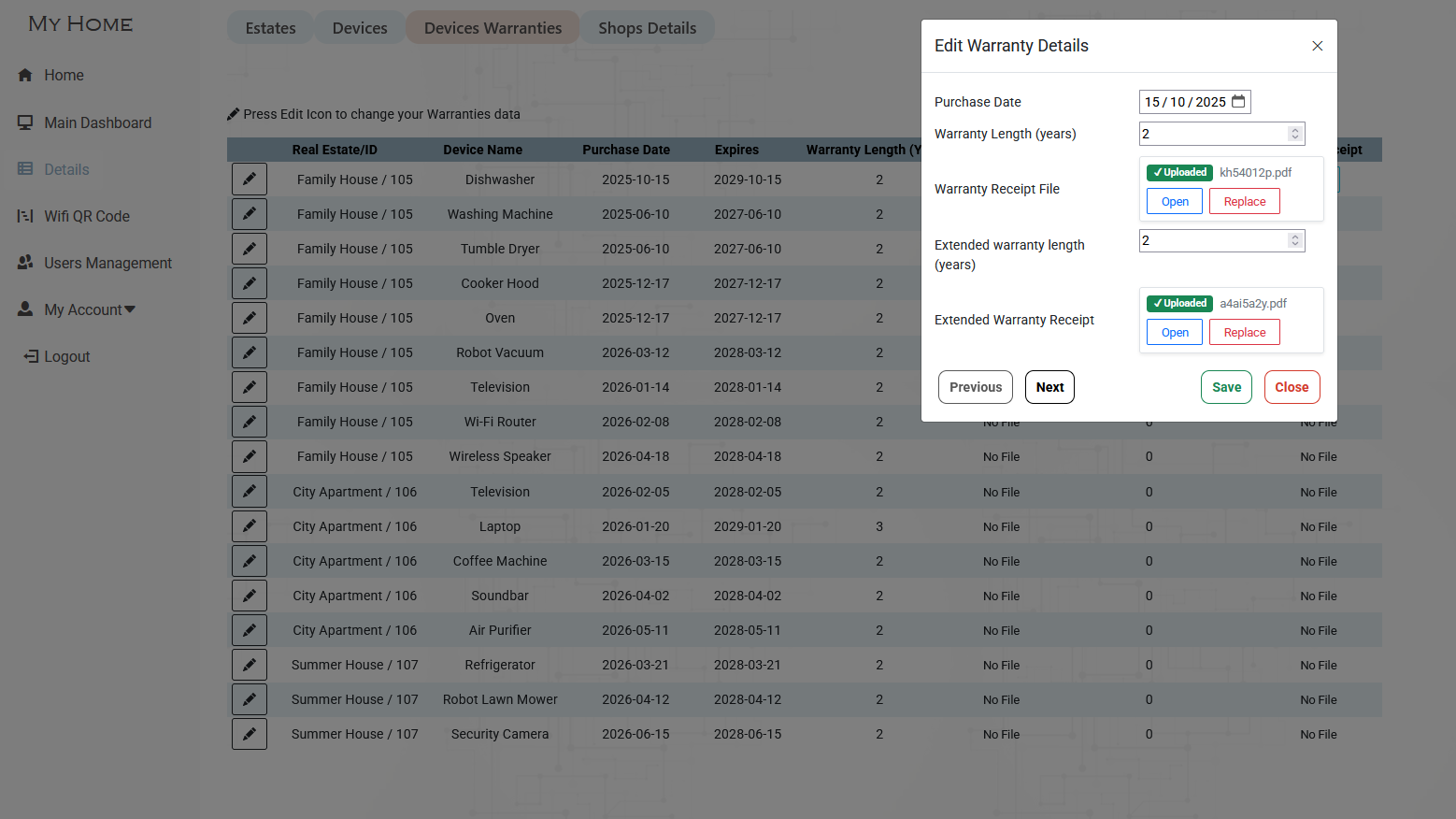
Task: Select Devices Warranties tab
Action: [x=492, y=28]
